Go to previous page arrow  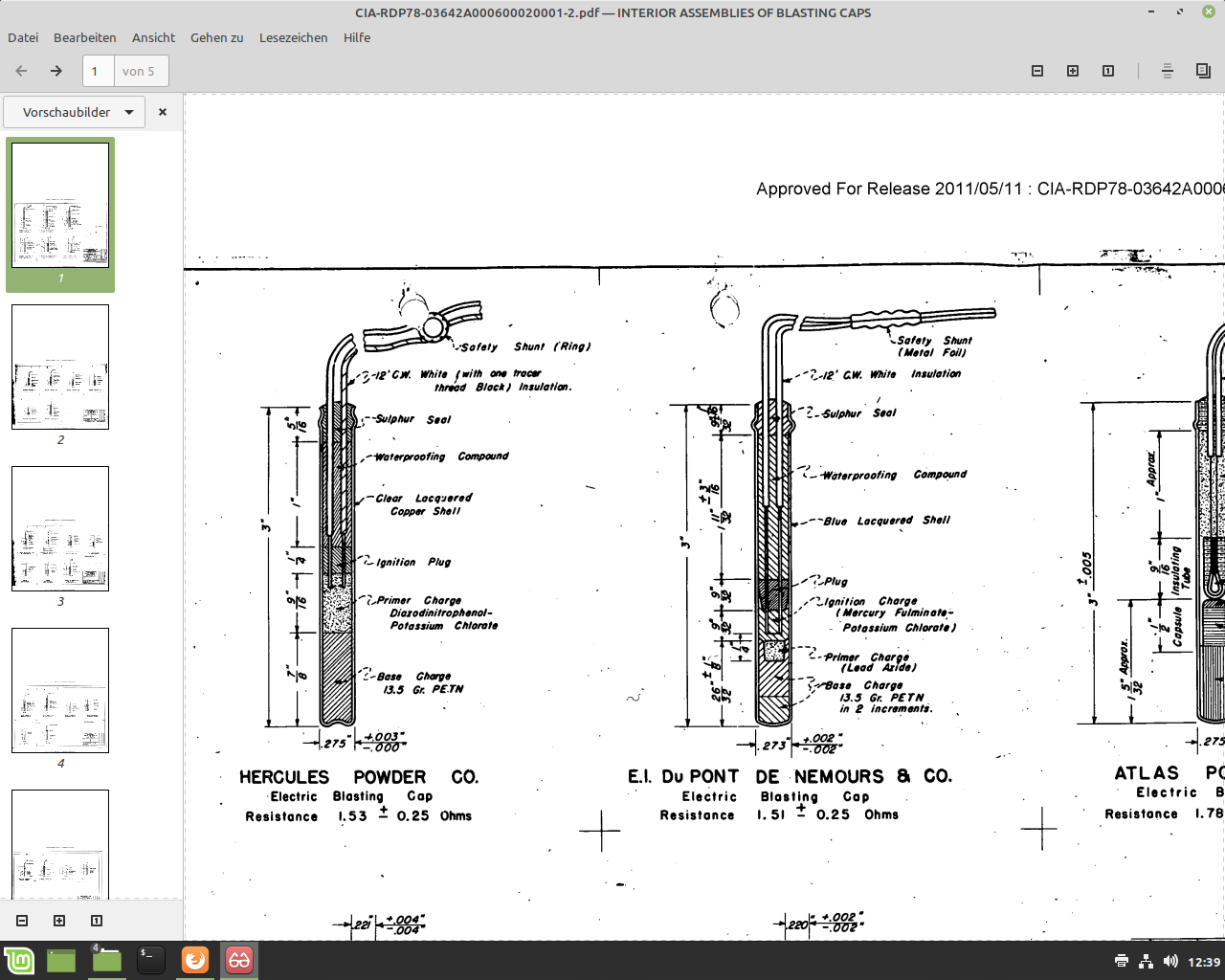pyautogui.click(x=21, y=71)
